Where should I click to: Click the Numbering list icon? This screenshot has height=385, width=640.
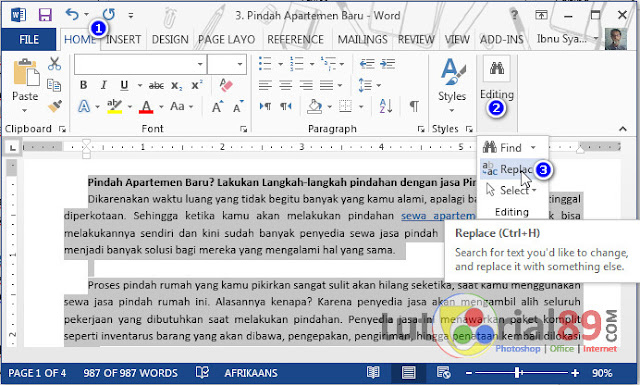[x=297, y=64]
